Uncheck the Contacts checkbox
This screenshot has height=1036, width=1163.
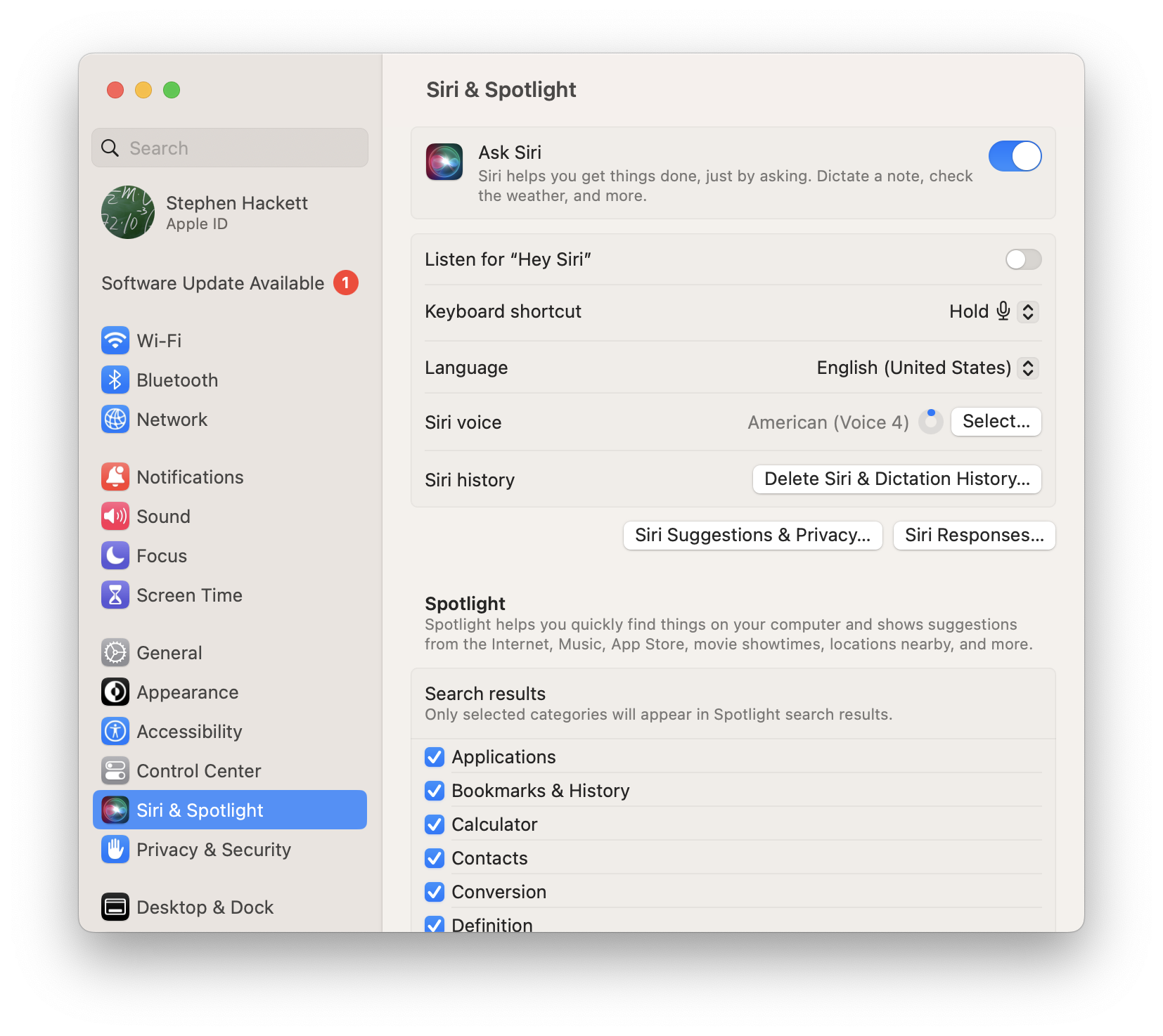tap(435, 858)
